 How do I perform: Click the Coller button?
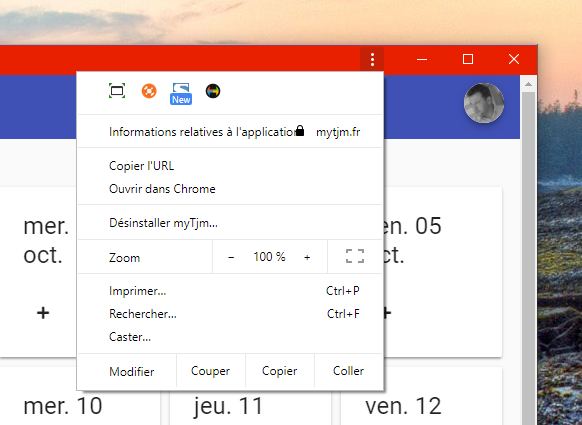click(x=348, y=371)
